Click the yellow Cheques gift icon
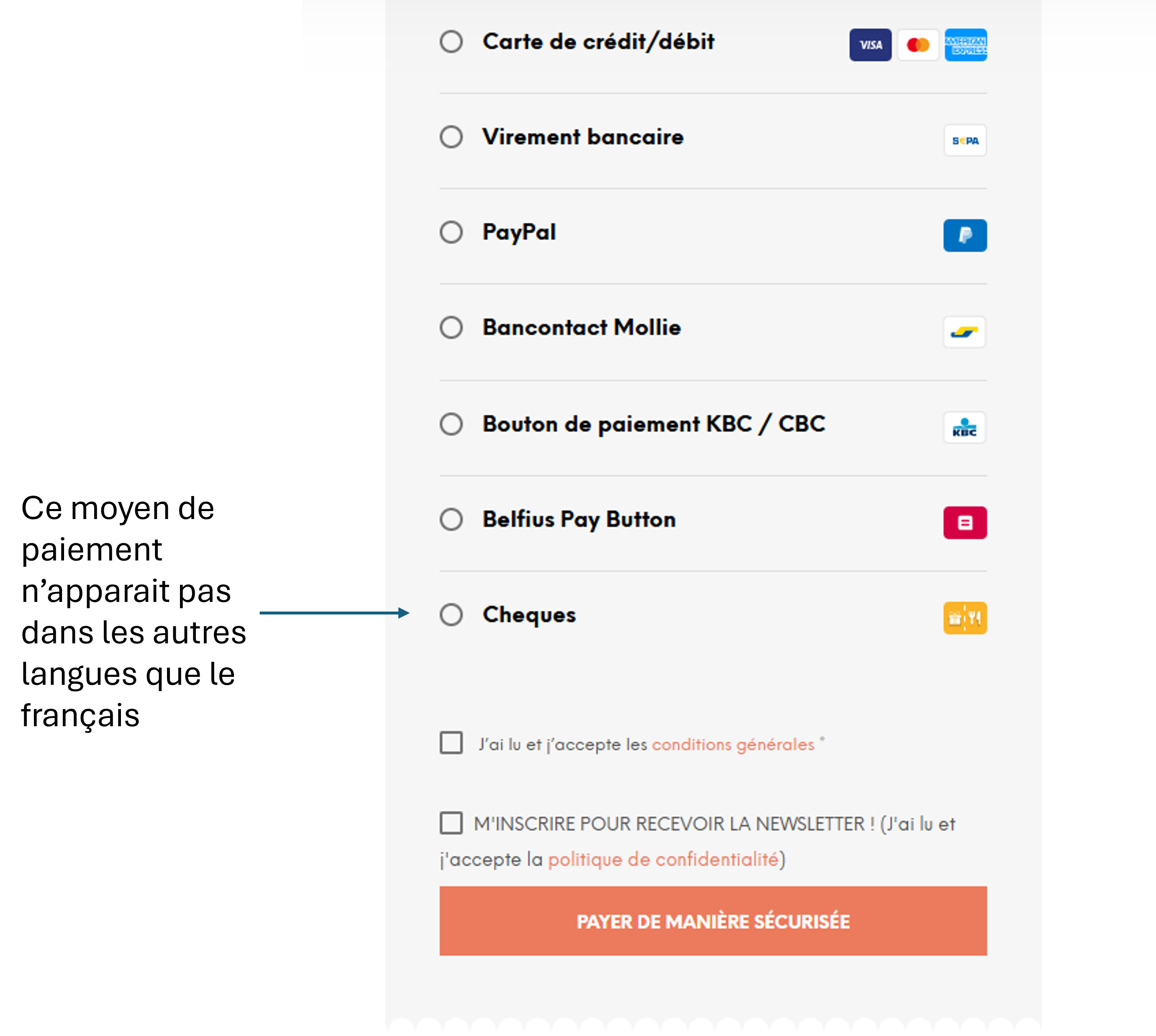The height and width of the screenshot is (1036, 1156). 965,617
